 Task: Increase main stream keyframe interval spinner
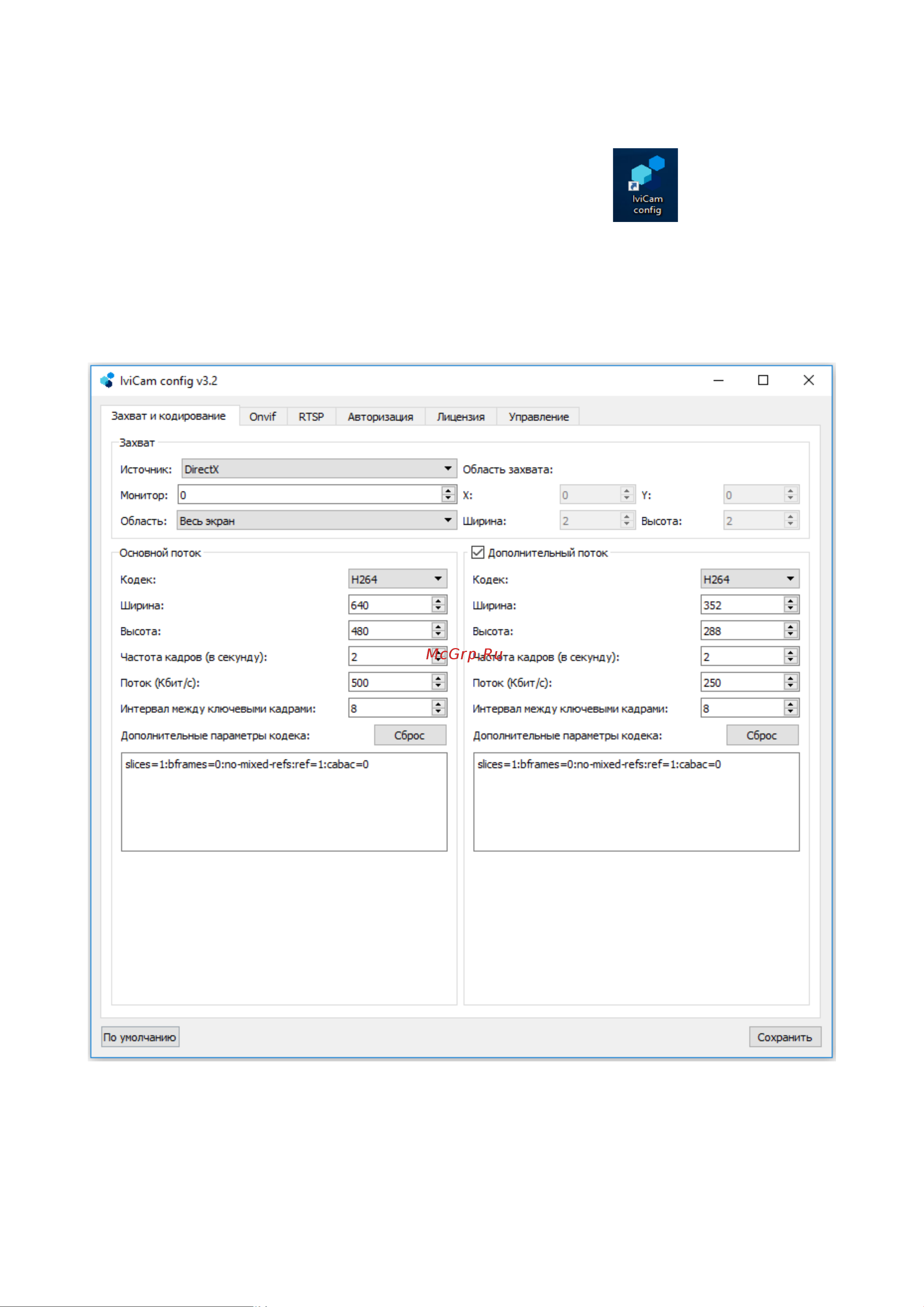coord(438,704)
